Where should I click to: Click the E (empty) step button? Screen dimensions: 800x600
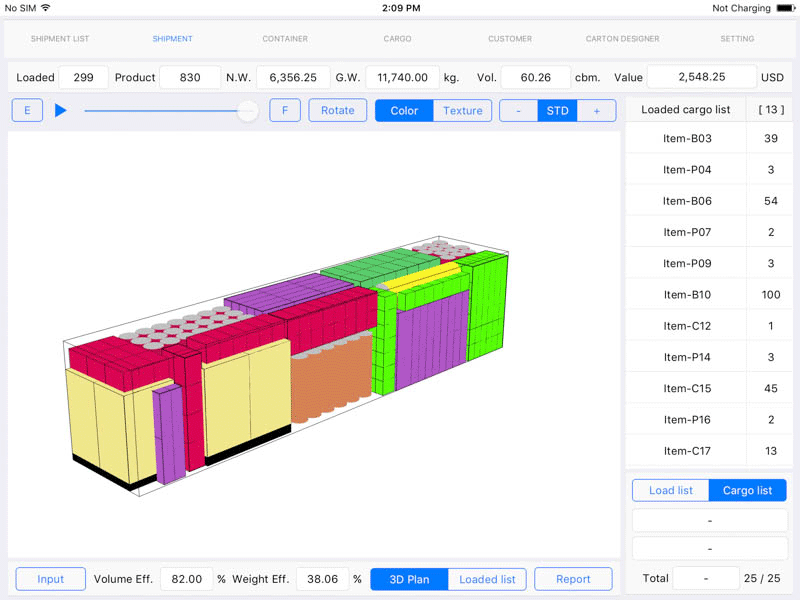pos(27,110)
